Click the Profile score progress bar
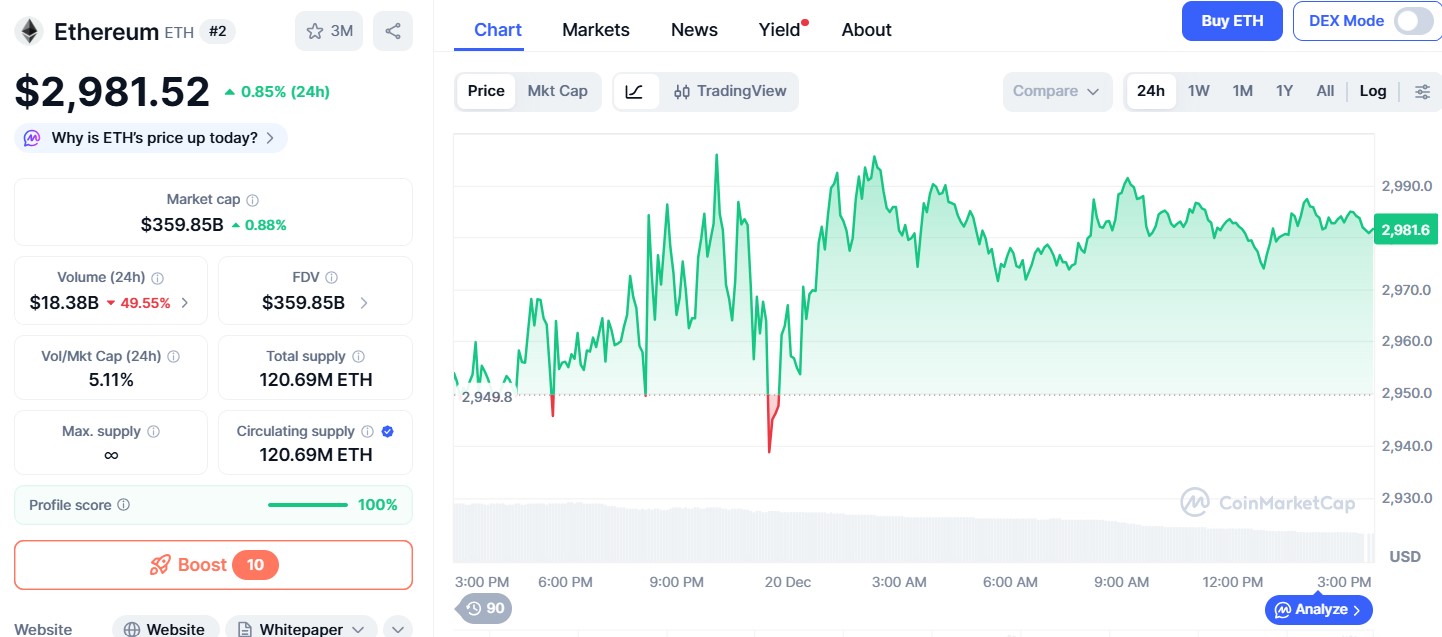The height and width of the screenshot is (637, 1442). tap(307, 504)
